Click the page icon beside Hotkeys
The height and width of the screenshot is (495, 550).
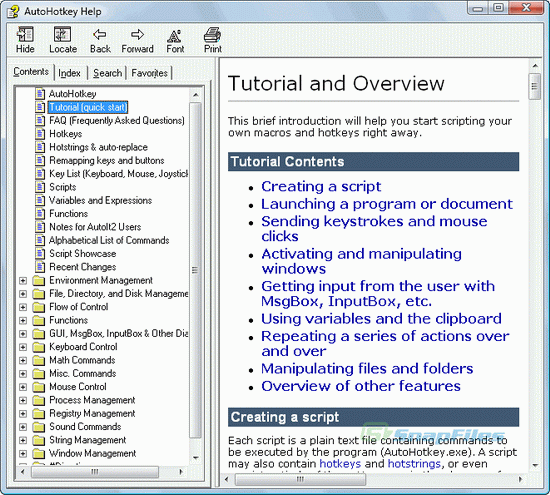40,134
